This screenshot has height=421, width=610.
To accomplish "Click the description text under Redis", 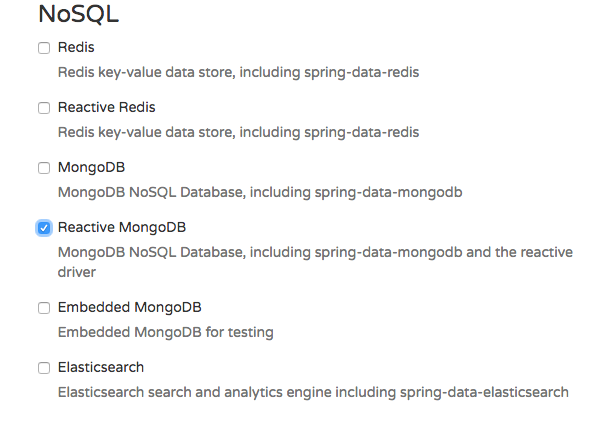I will coord(238,72).
